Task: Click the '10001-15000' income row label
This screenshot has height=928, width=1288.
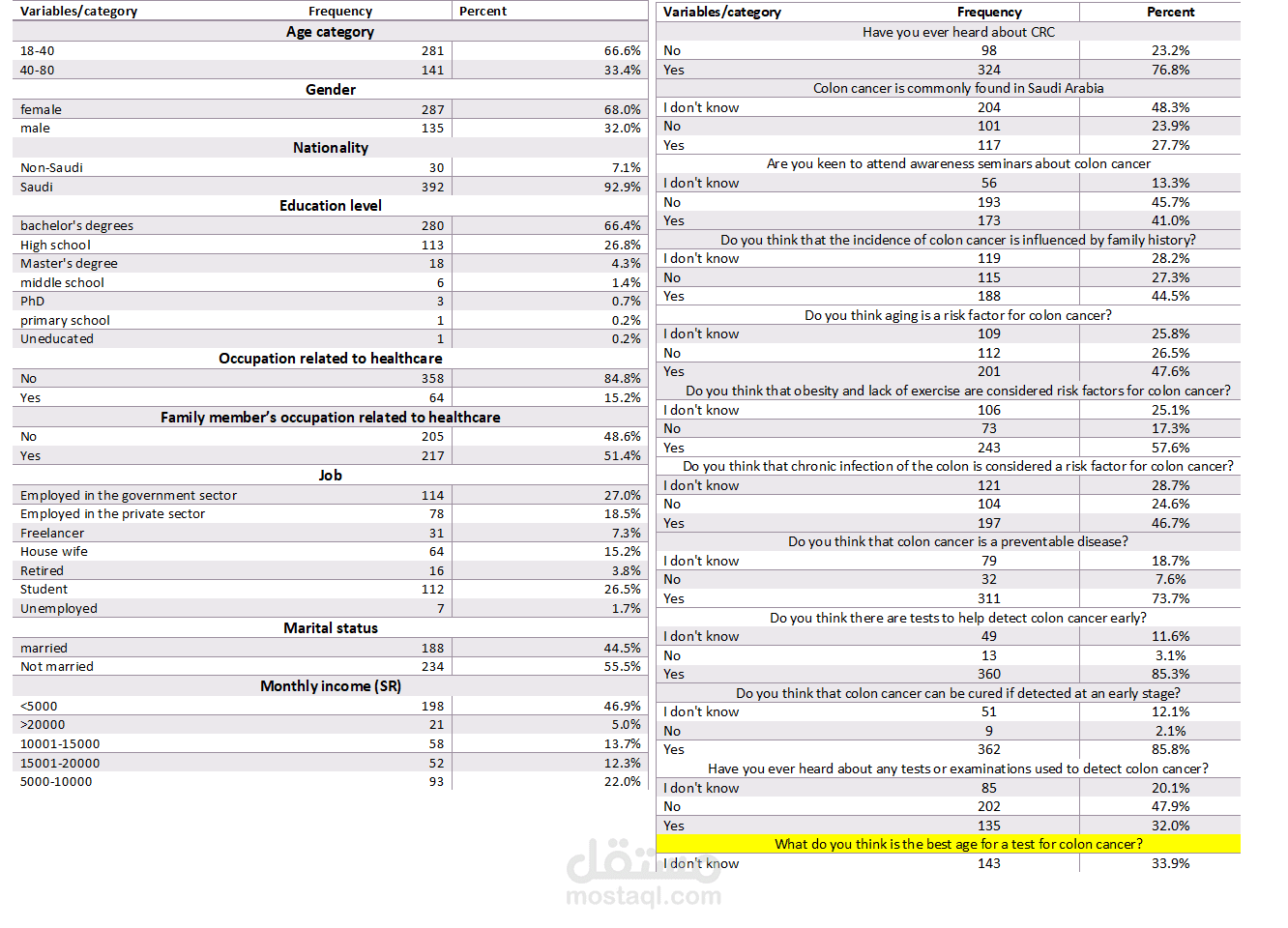Action: [x=60, y=744]
